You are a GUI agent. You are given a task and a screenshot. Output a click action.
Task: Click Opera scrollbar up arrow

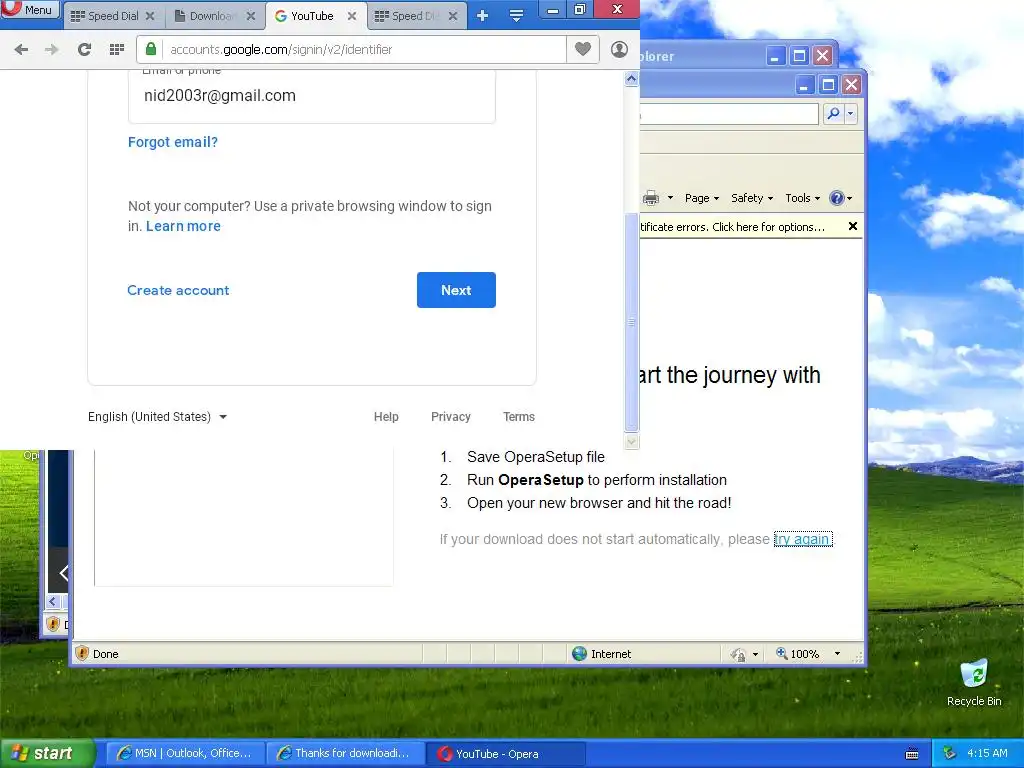[x=632, y=79]
